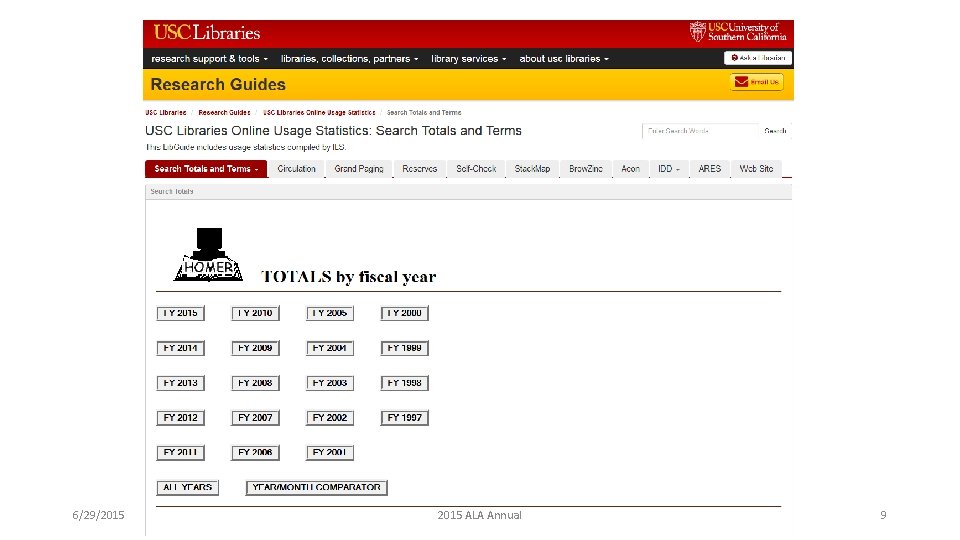The image size is (960, 540).
Task: Open FY 2014 totals
Action: point(180,348)
